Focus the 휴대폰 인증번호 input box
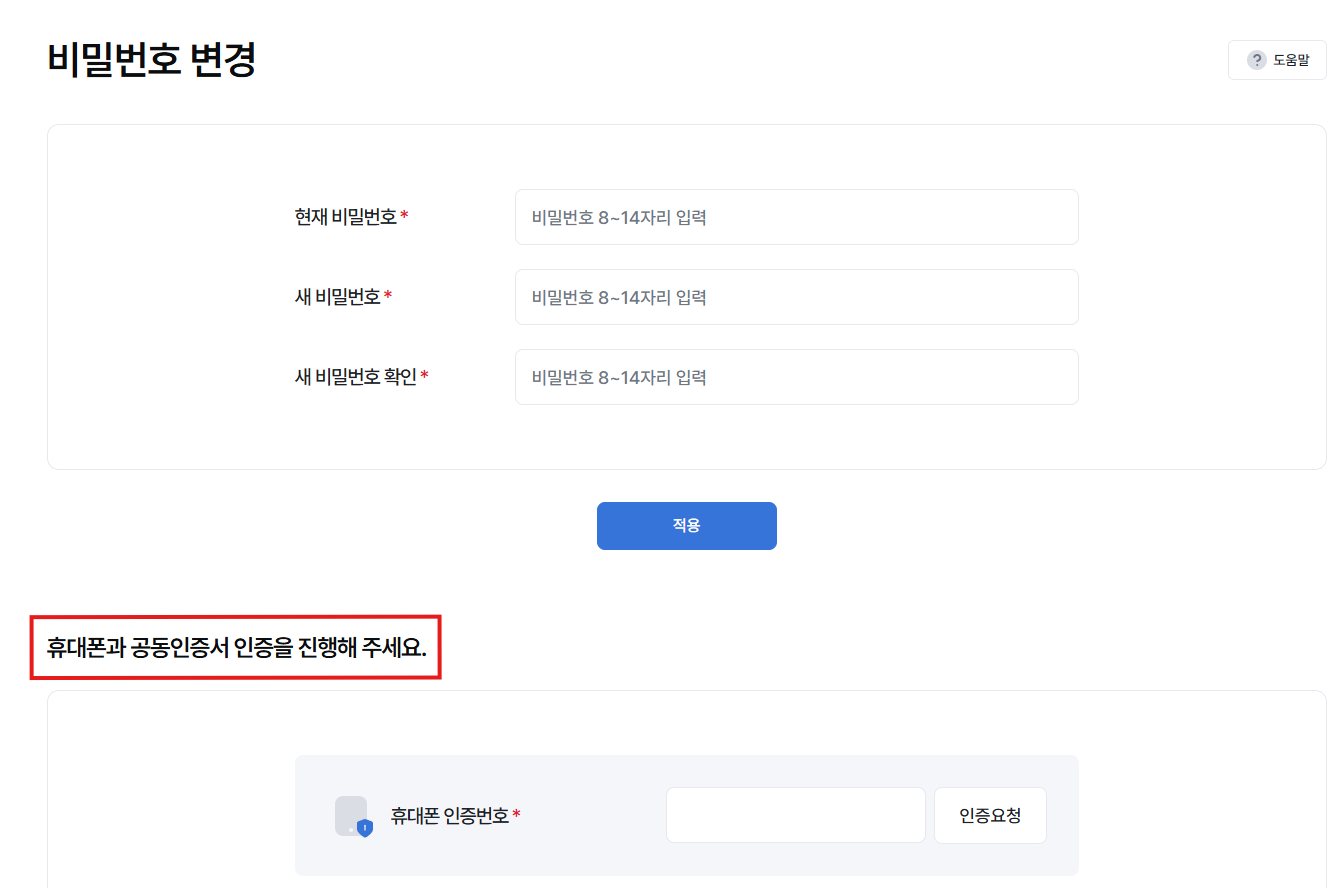 click(795, 815)
